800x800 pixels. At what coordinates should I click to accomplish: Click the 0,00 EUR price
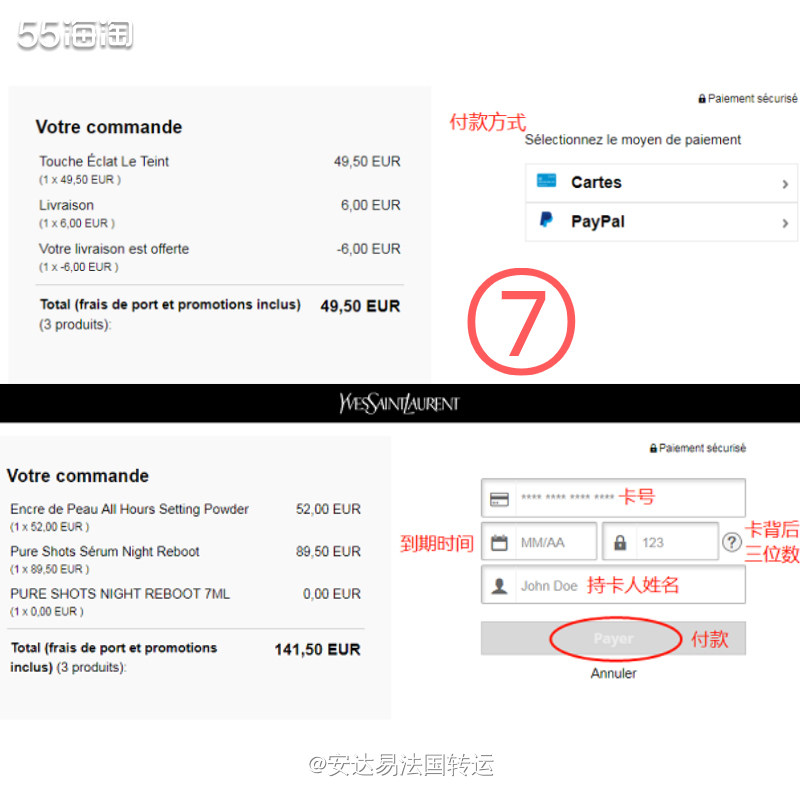[x=332, y=593]
